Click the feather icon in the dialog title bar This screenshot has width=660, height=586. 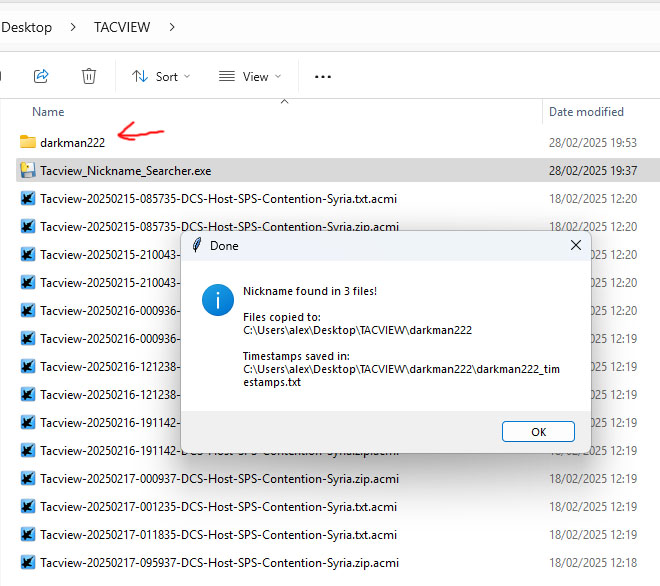[198, 245]
